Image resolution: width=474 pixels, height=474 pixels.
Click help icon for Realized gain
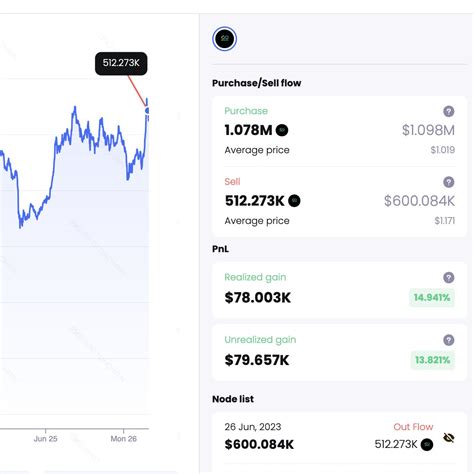coord(449,277)
